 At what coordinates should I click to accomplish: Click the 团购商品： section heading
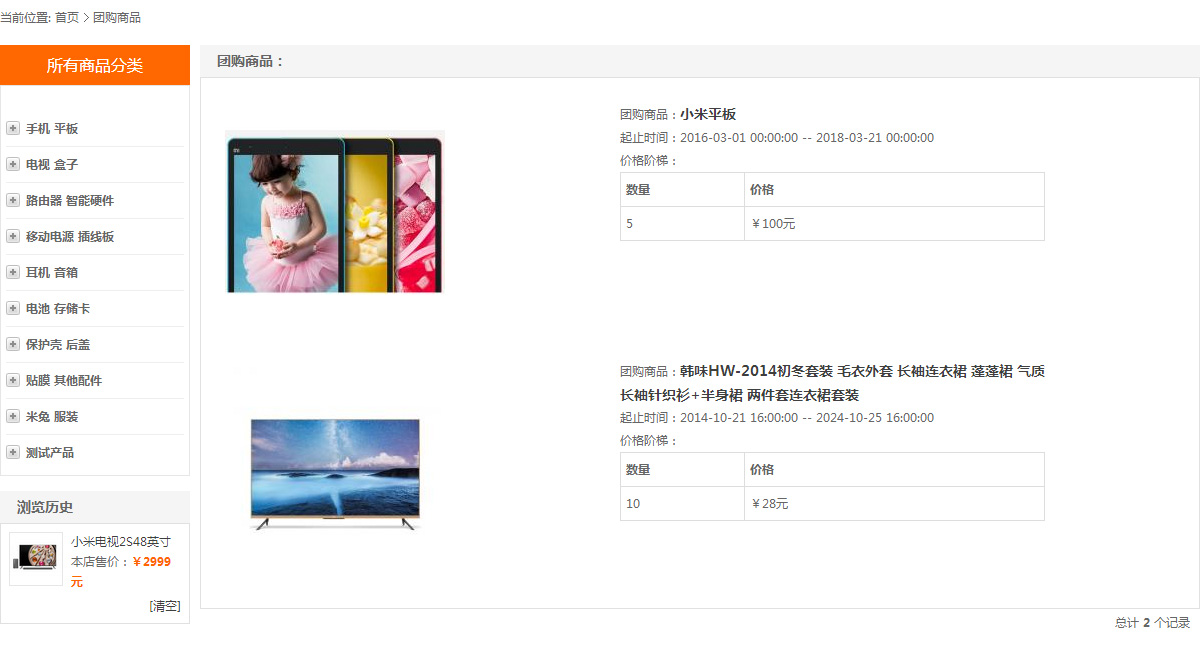(251, 61)
